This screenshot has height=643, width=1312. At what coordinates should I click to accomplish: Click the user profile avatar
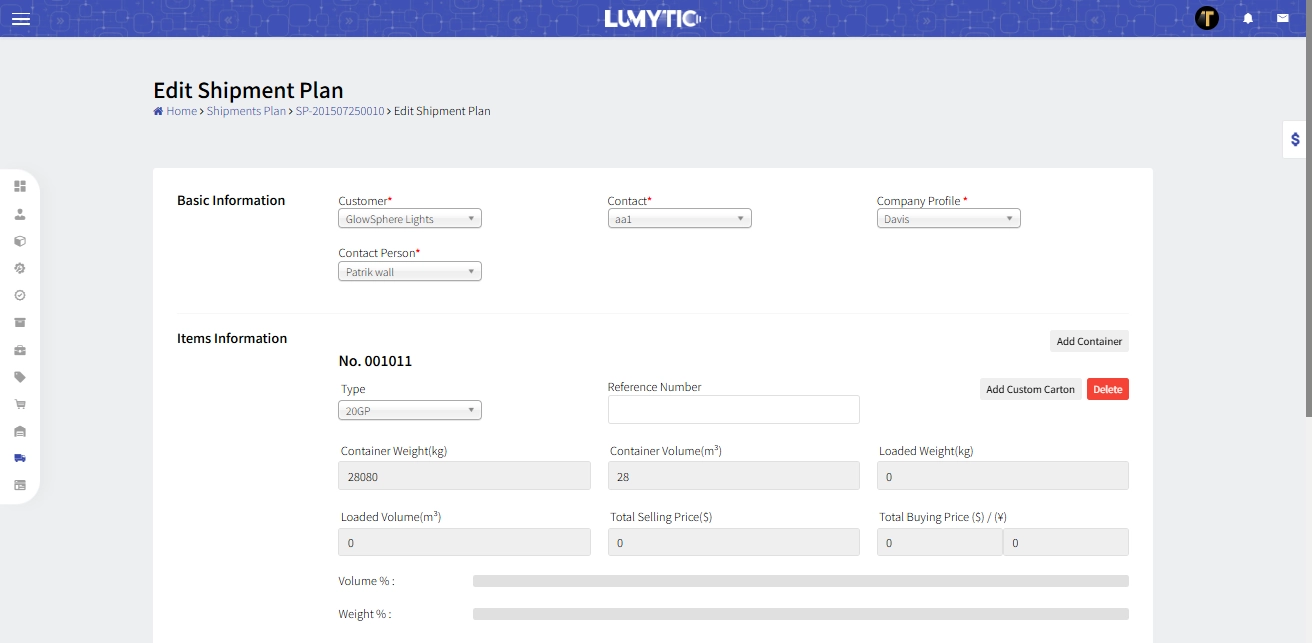click(1207, 18)
